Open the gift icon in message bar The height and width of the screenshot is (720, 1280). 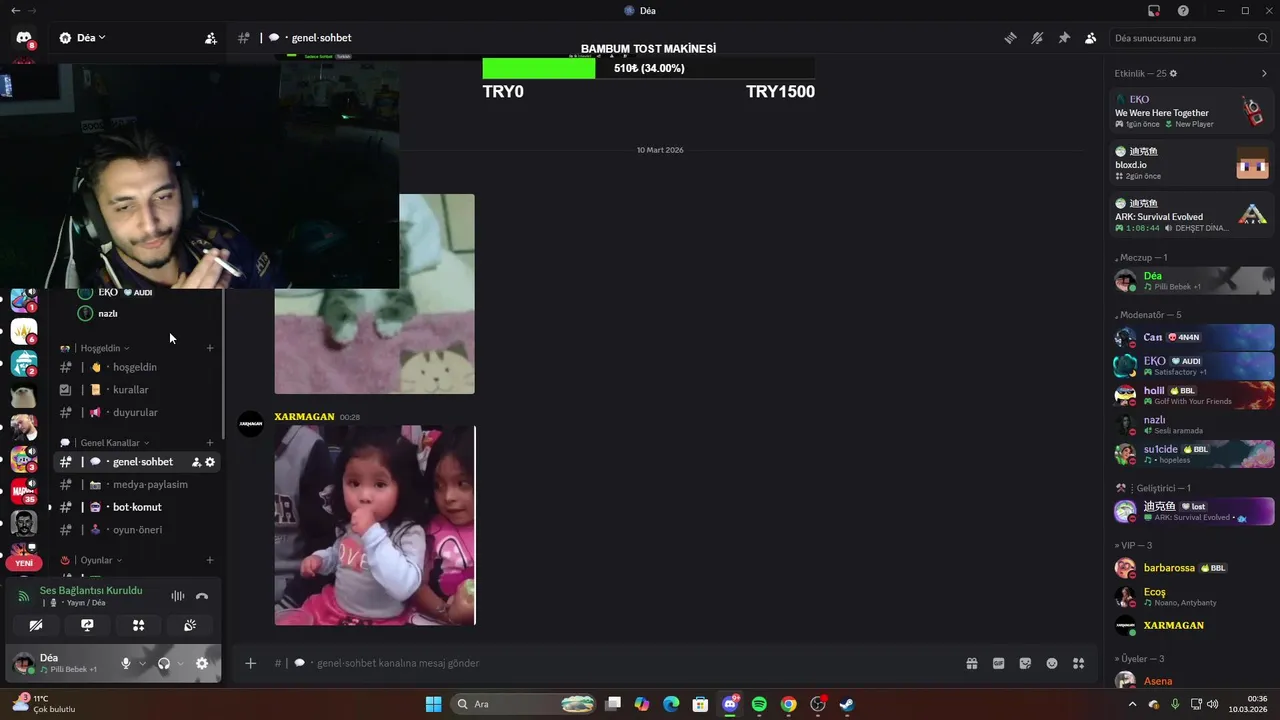click(x=971, y=663)
